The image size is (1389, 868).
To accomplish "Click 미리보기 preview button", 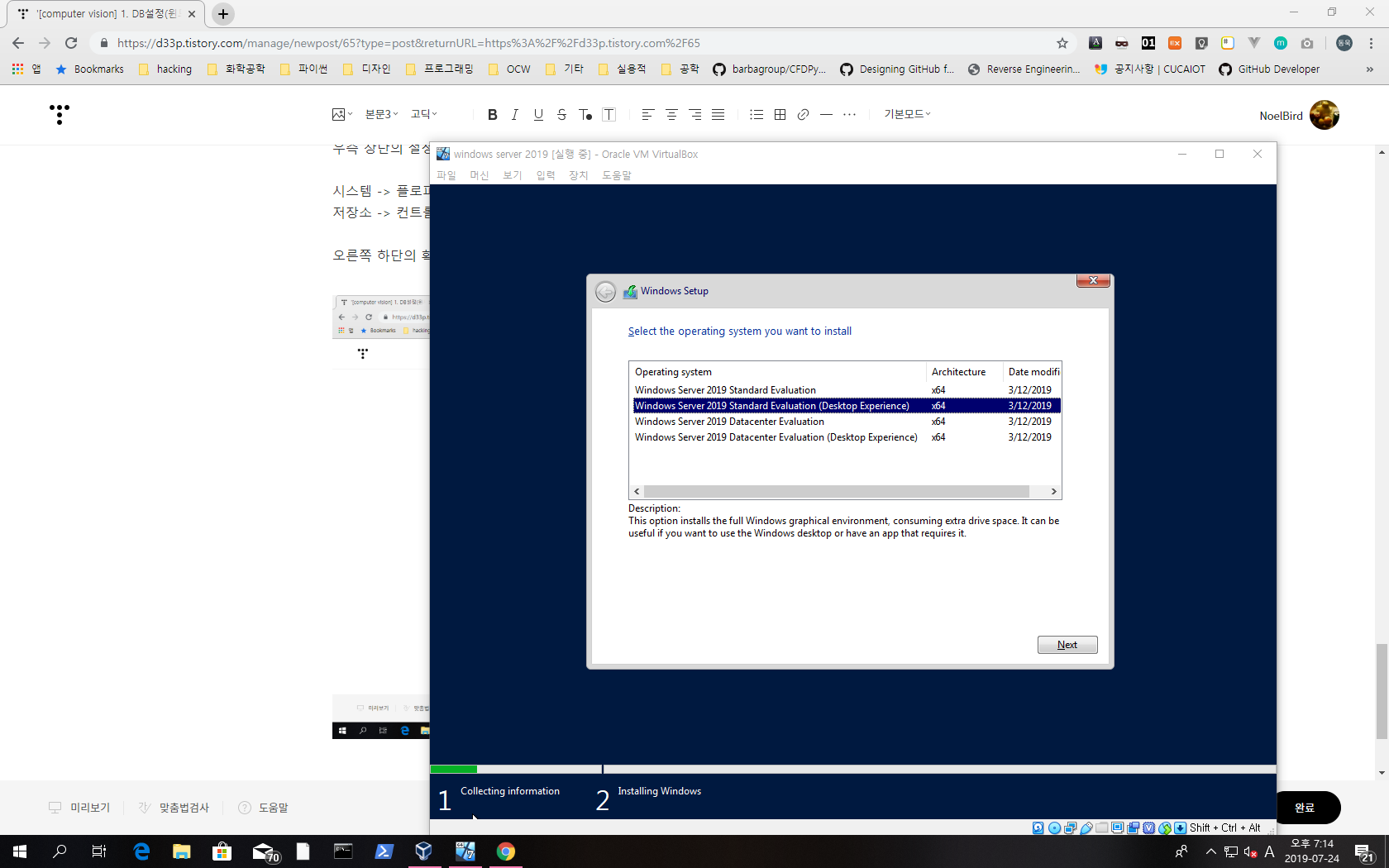I will [x=79, y=808].
